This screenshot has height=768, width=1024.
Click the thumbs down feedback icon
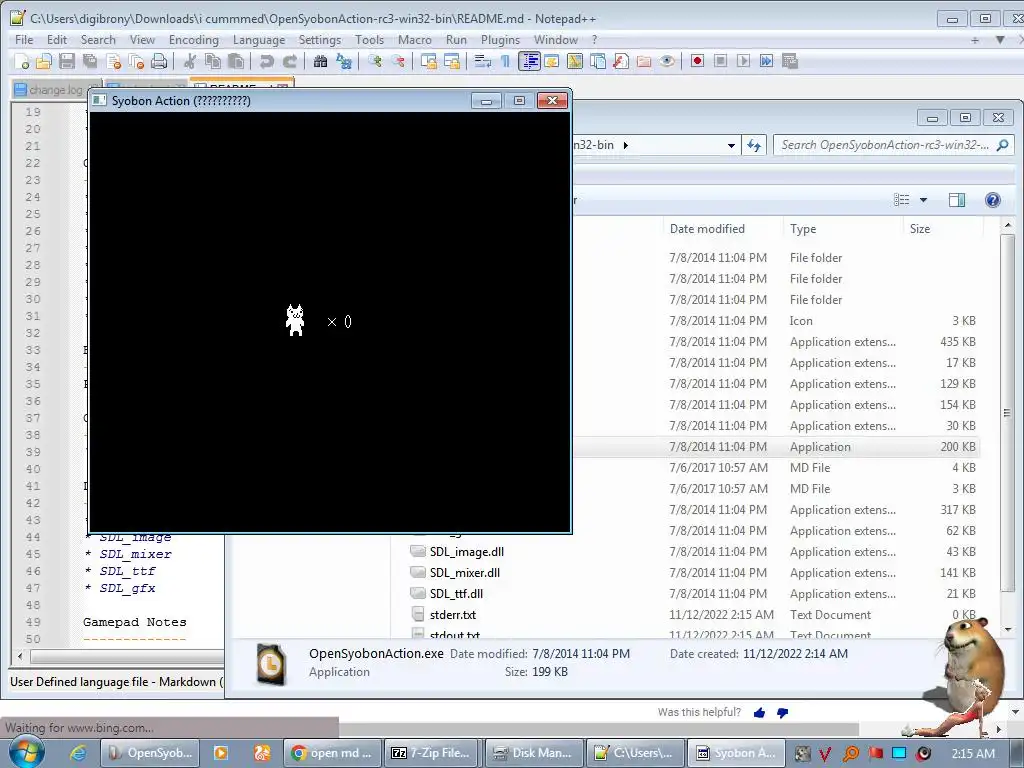[782, 713]
